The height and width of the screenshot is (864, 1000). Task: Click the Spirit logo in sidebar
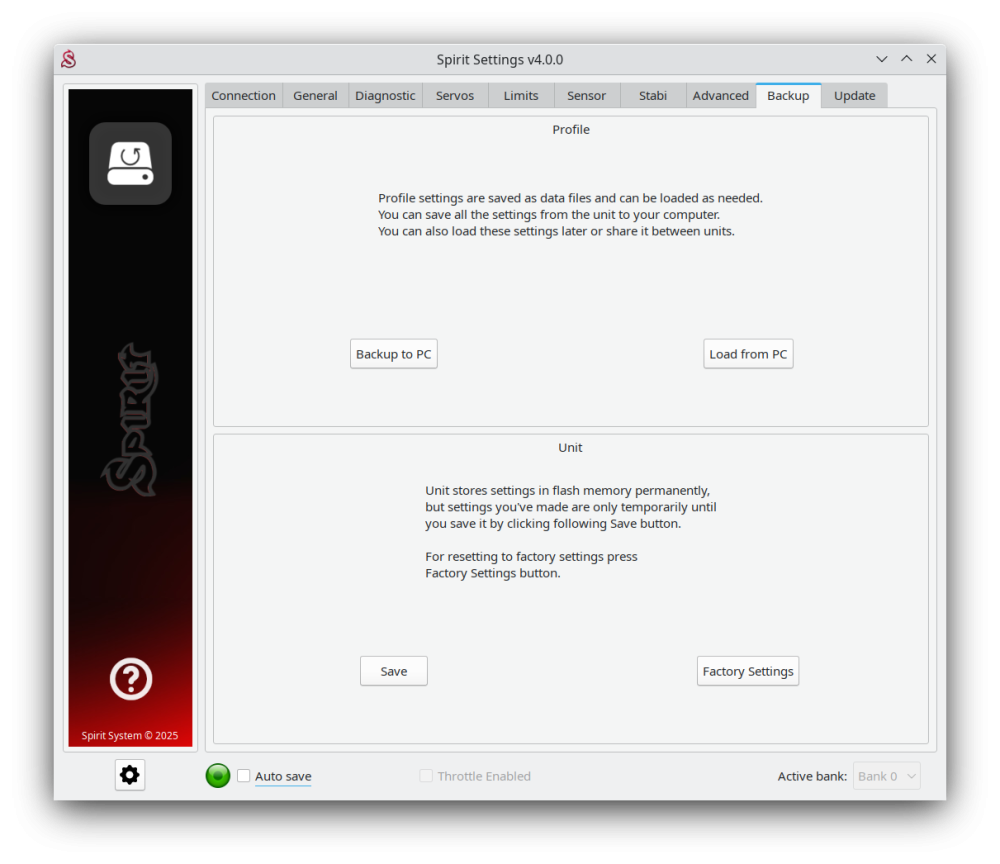130,420
